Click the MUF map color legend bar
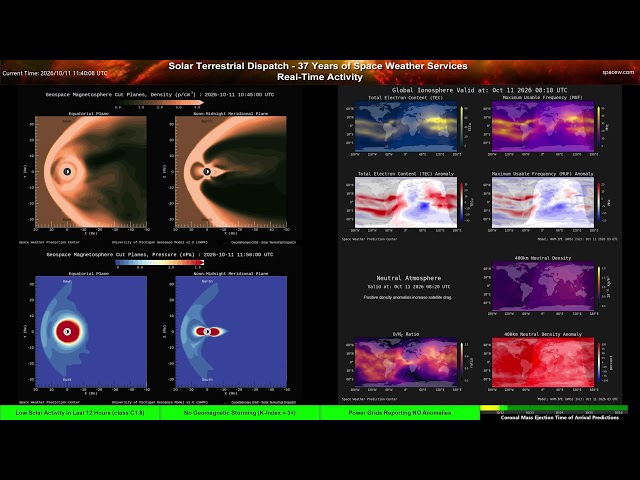Screen dimensions: 640x480 click(x=599, y=127)
